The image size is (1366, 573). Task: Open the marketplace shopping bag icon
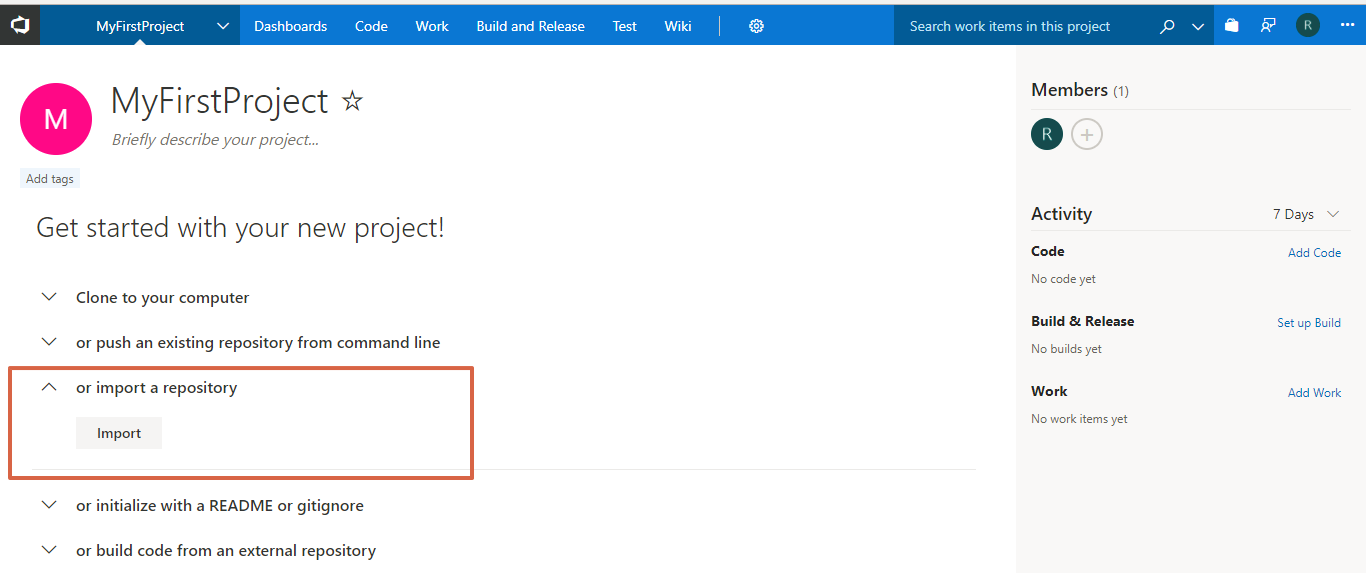coord(1232,26)
